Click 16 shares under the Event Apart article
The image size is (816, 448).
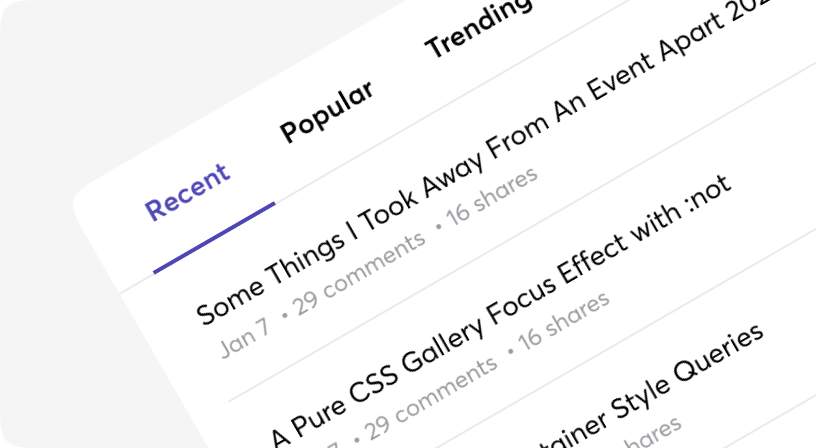point(492,196)
